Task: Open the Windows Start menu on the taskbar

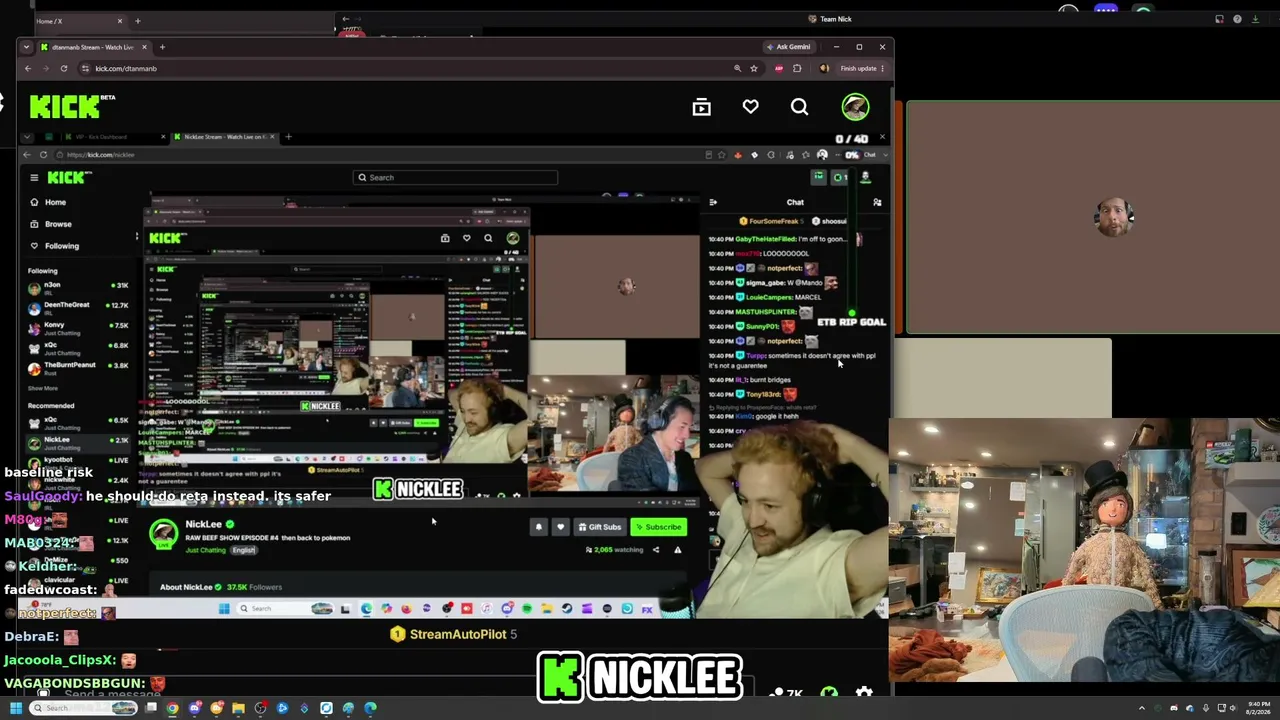Action: click(16, 708)
